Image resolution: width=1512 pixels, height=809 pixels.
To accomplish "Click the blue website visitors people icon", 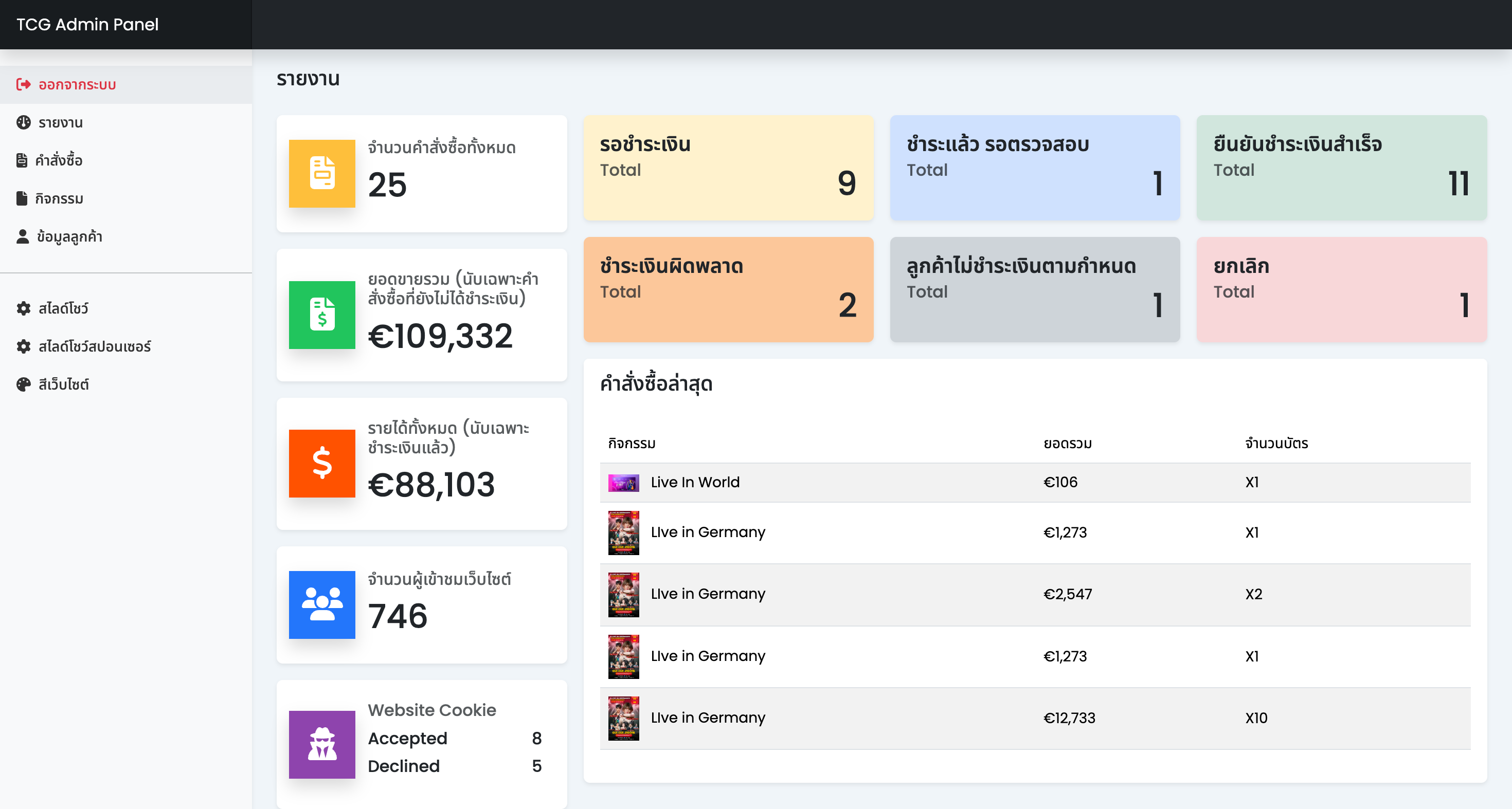I will pos(321,604).
